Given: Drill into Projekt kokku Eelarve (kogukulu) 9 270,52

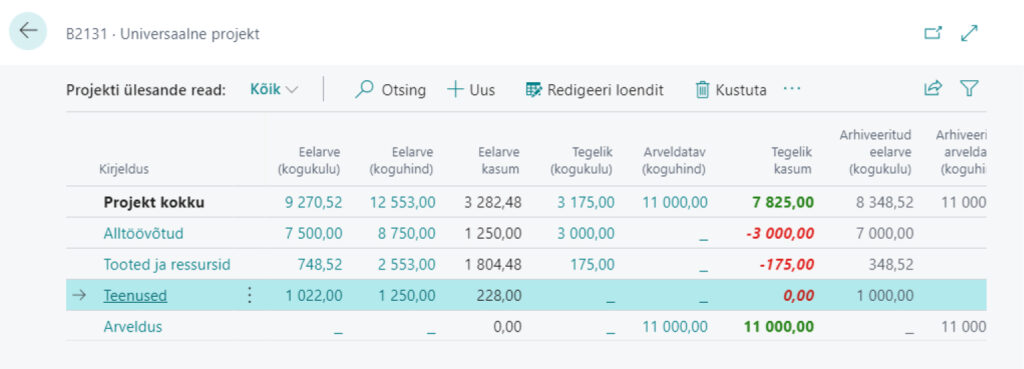Looking at the screenshot, I should (313, 202).
